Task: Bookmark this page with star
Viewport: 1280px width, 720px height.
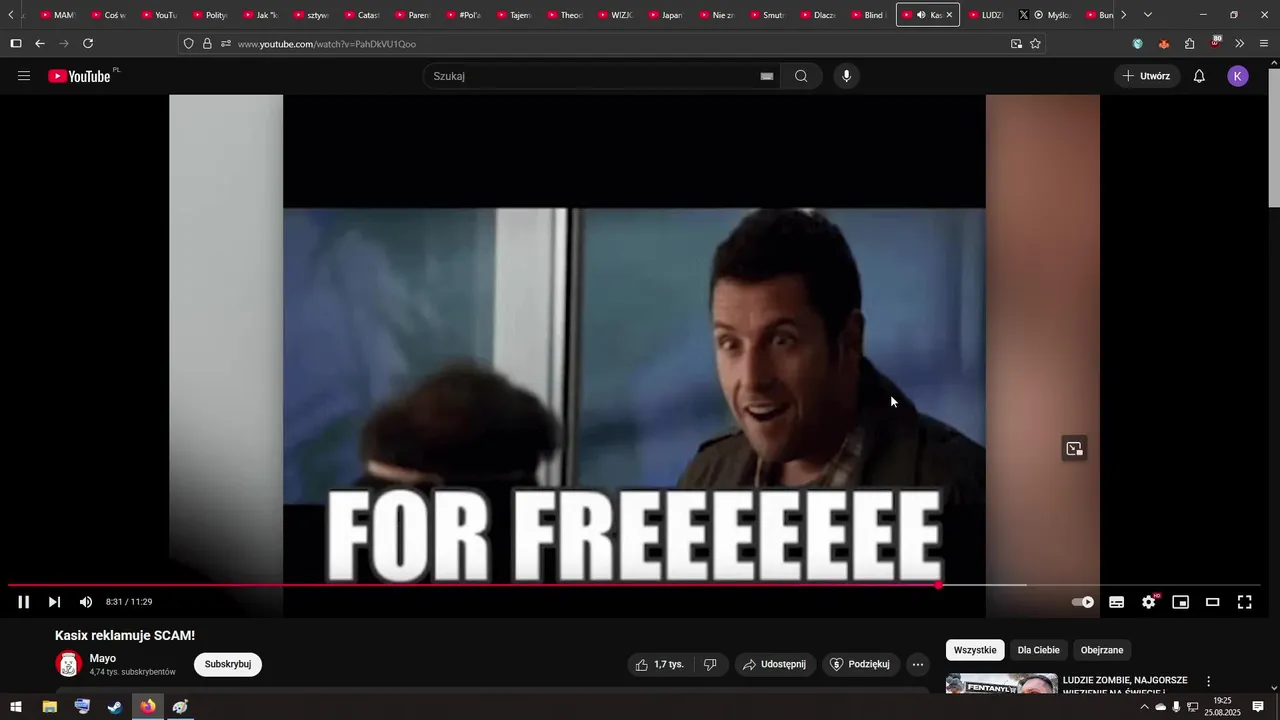Action: pyautogui.click(x=1035, y=44)
